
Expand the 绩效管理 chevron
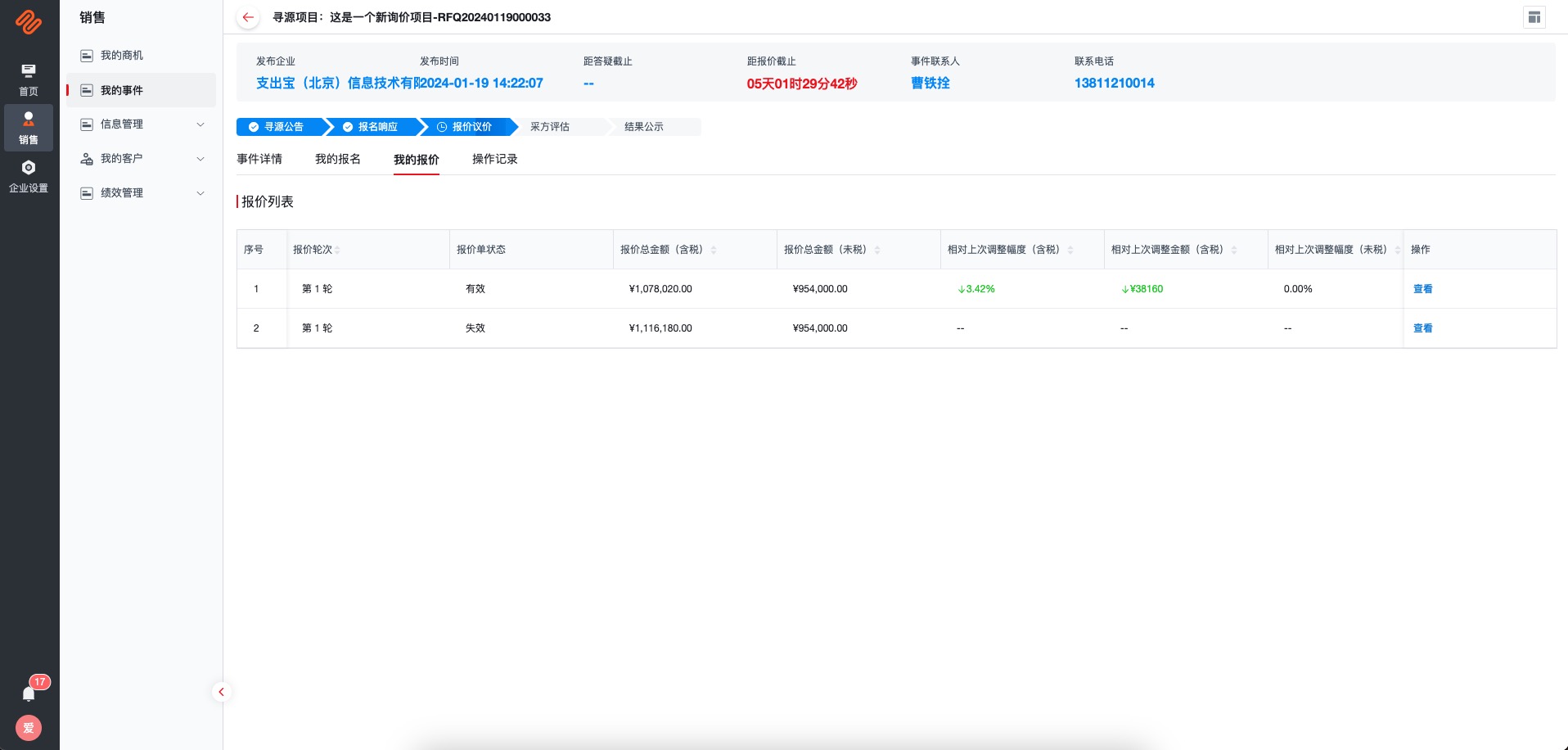coord(201,193)
